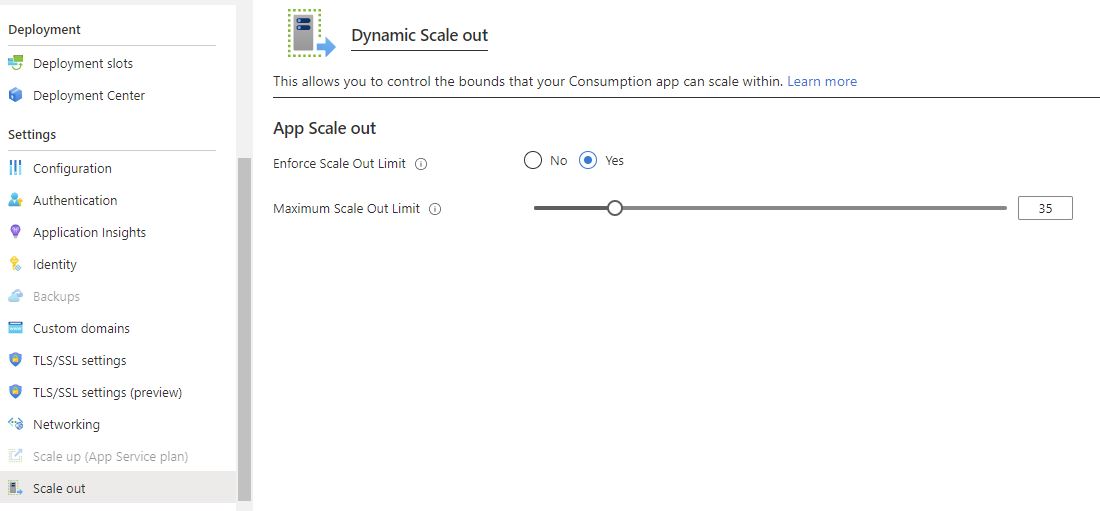Click the Custom domains icon

coord(15,328)
